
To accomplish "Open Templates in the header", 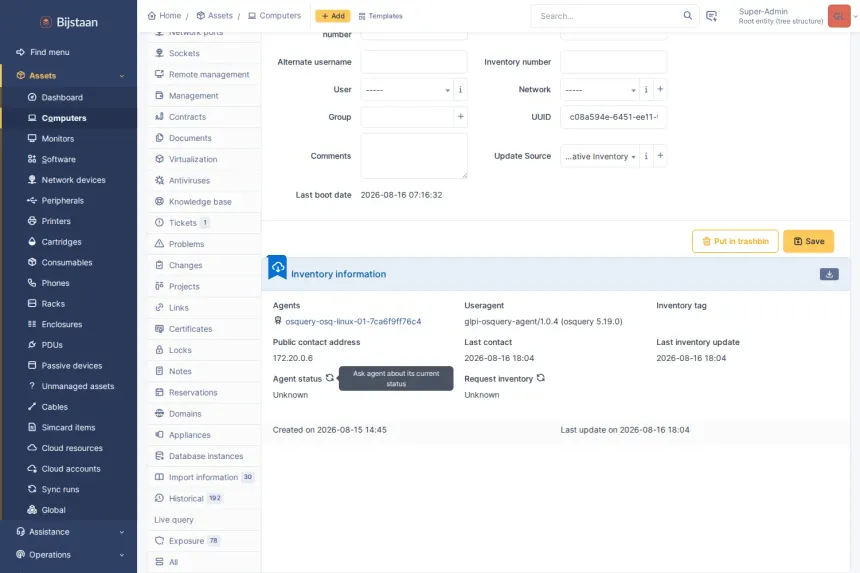I will point(380,16).
